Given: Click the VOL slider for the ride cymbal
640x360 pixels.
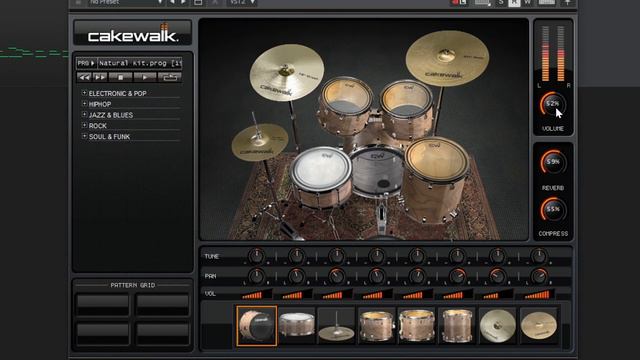Looking at the screenshot, I should tap(538, 294).
